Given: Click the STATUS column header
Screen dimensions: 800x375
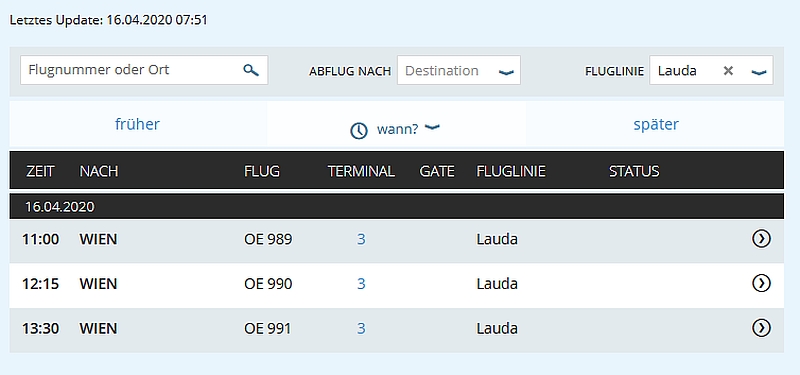Looking at the screenshot, I should pyautogui.click(x=634, y=171).
